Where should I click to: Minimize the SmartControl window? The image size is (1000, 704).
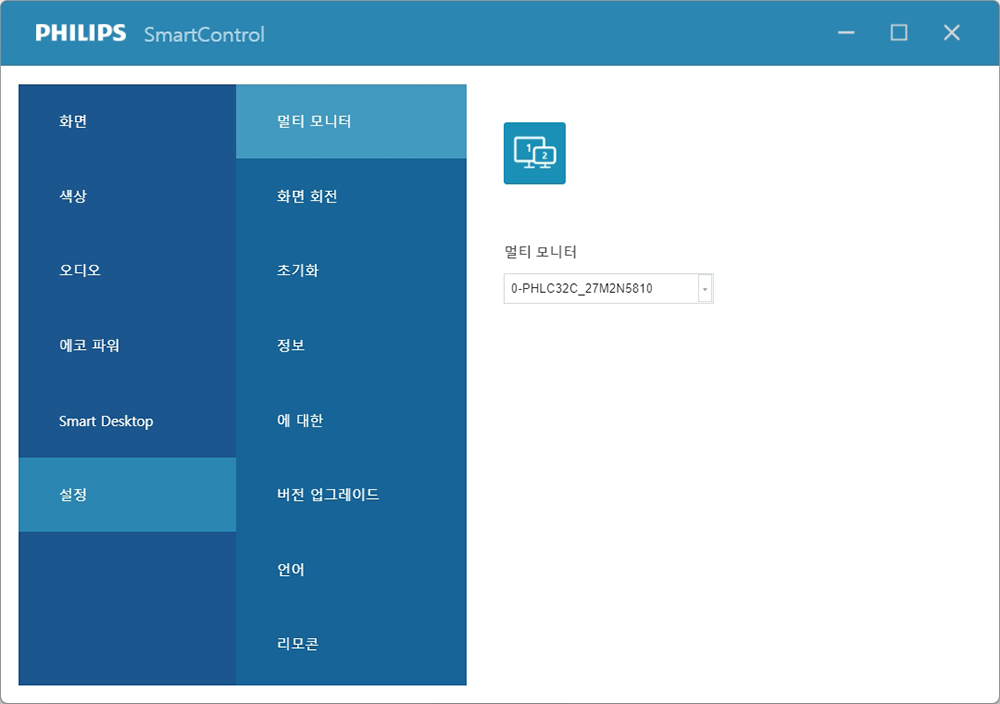coord(846,33)
